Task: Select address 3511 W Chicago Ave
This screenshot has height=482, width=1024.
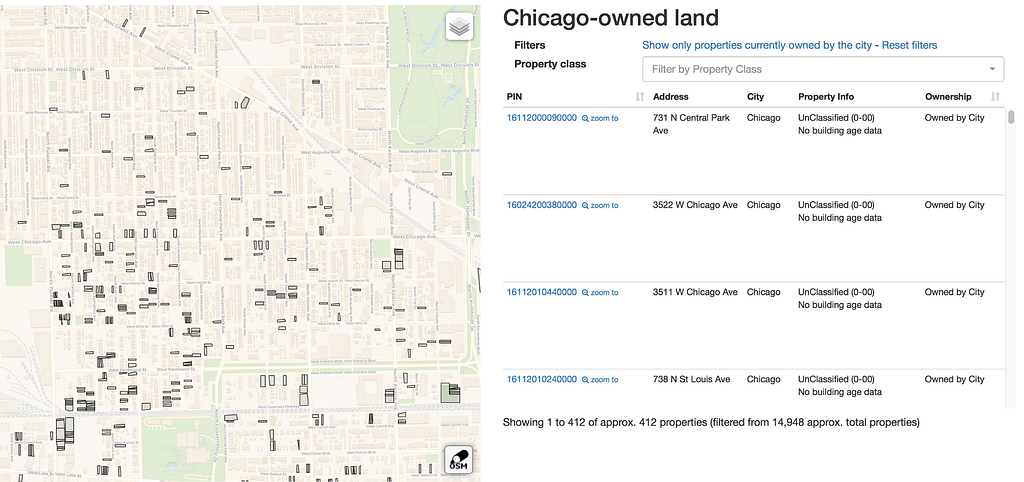Action: [695, 293]
